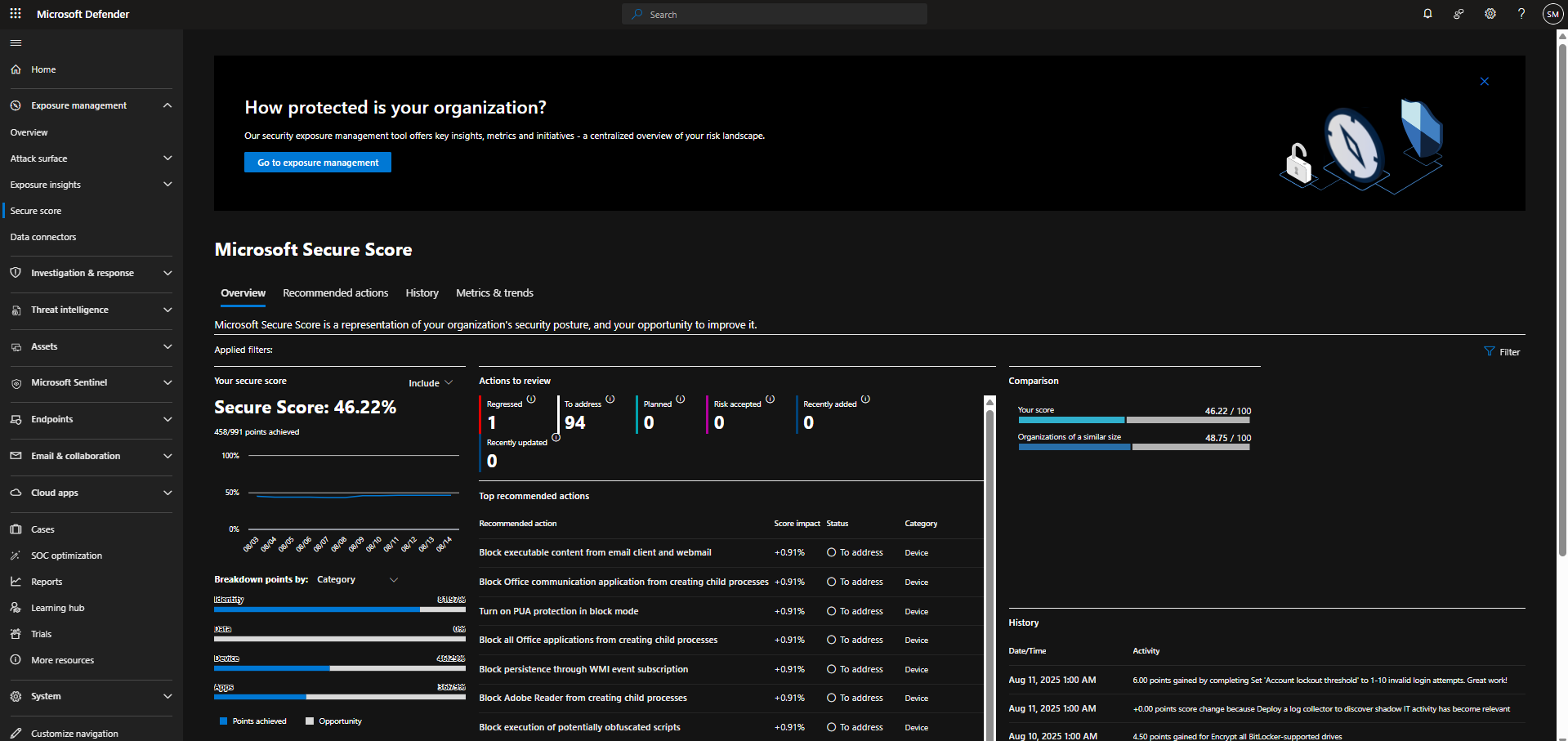
Task: Close the exposure management banner
Action: pos(1485,82)
